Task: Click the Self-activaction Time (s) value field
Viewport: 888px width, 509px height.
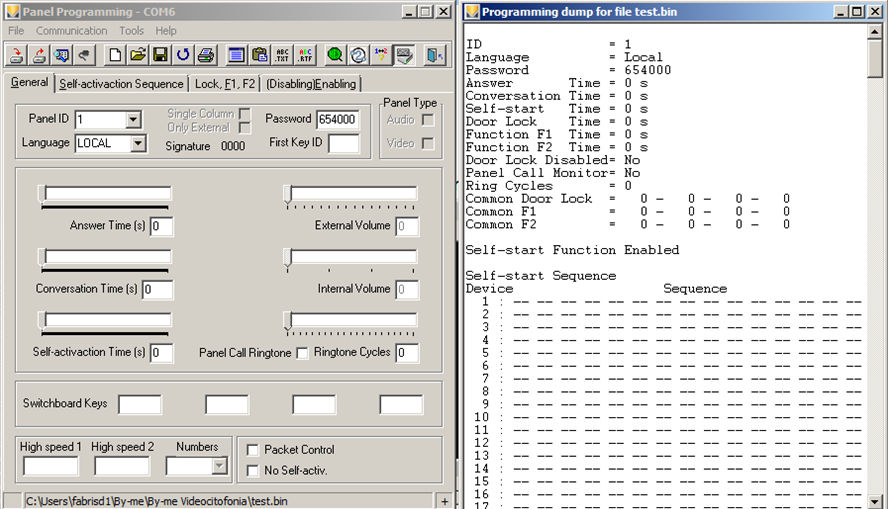Action: click(161, 353)
